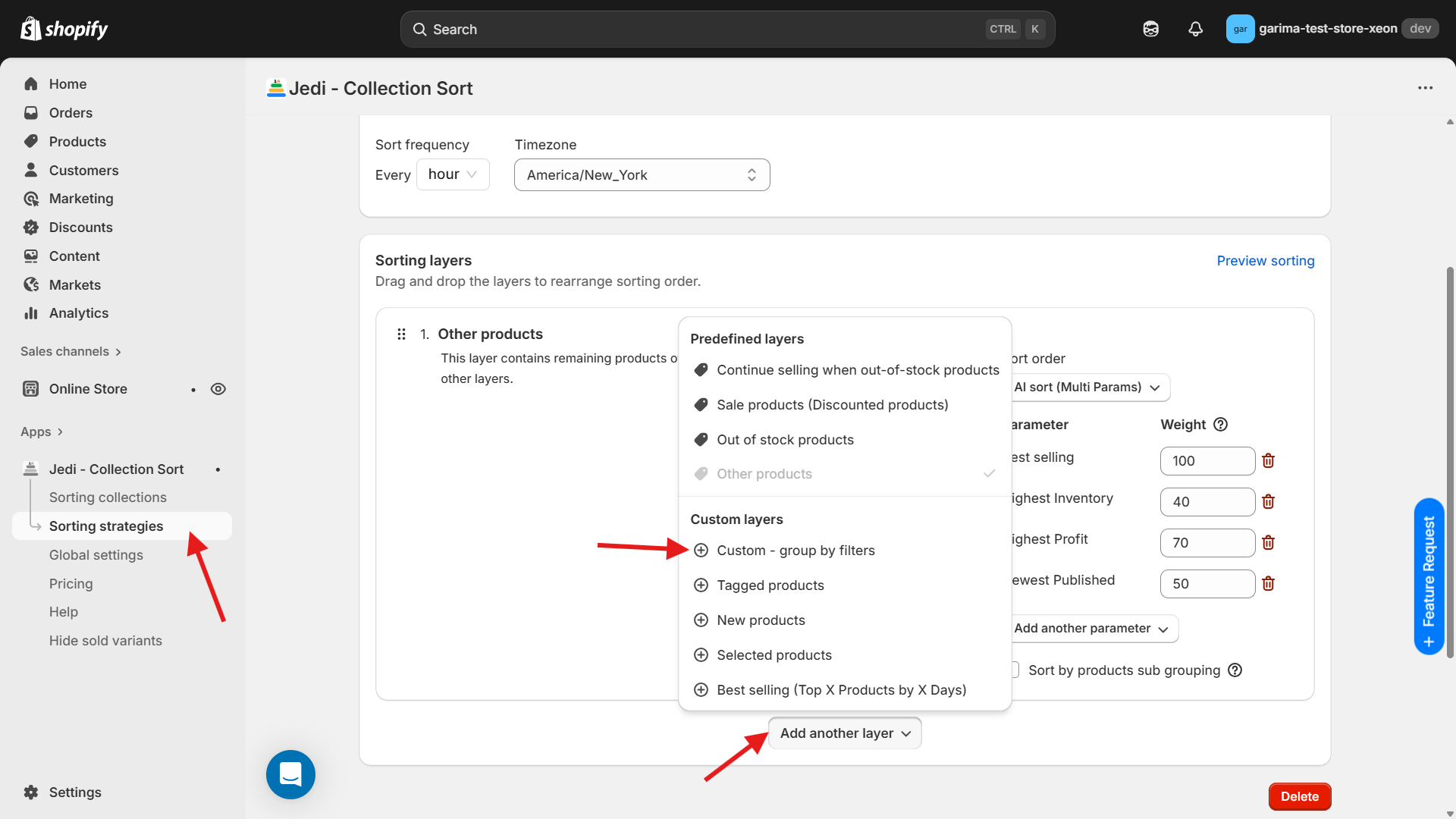Image resolution: width=1456 pixels, height=819 pixels.
Task: Select Custom - group by filters layer
Action: [x=795, y=551]
